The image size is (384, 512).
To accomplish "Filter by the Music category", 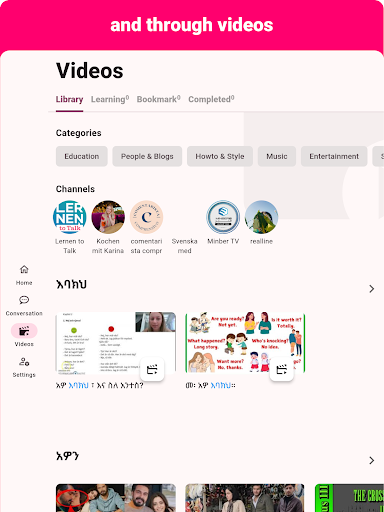I will (x=277, y=156).
